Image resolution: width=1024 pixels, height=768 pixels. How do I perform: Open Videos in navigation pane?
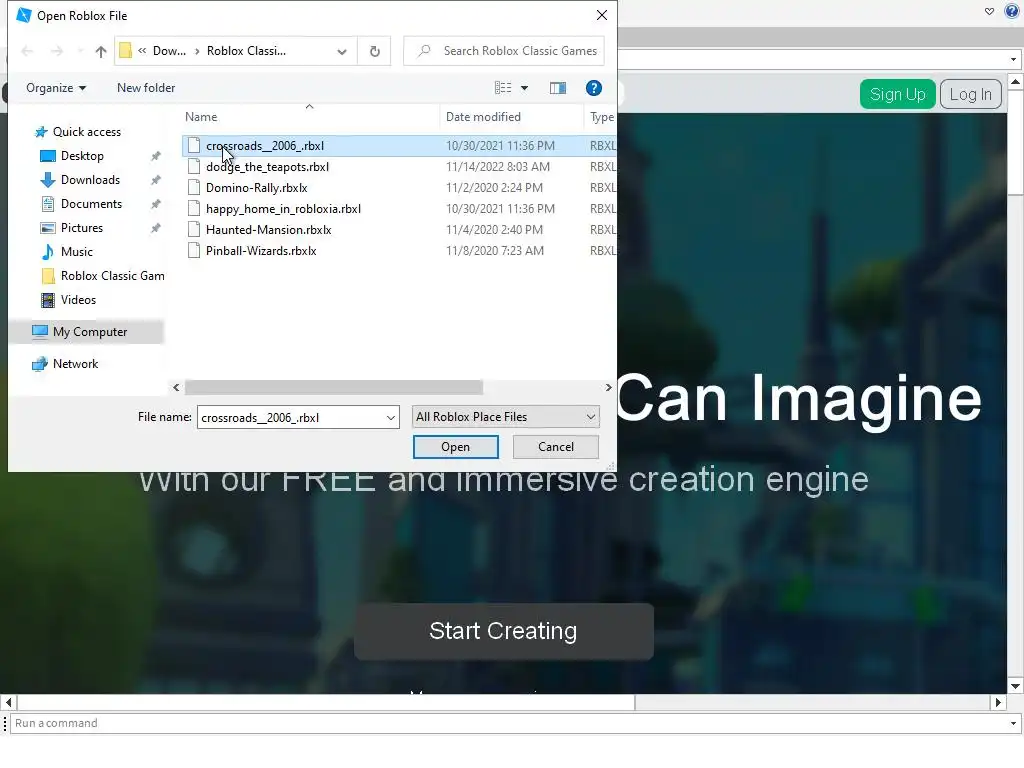[78, 300]
